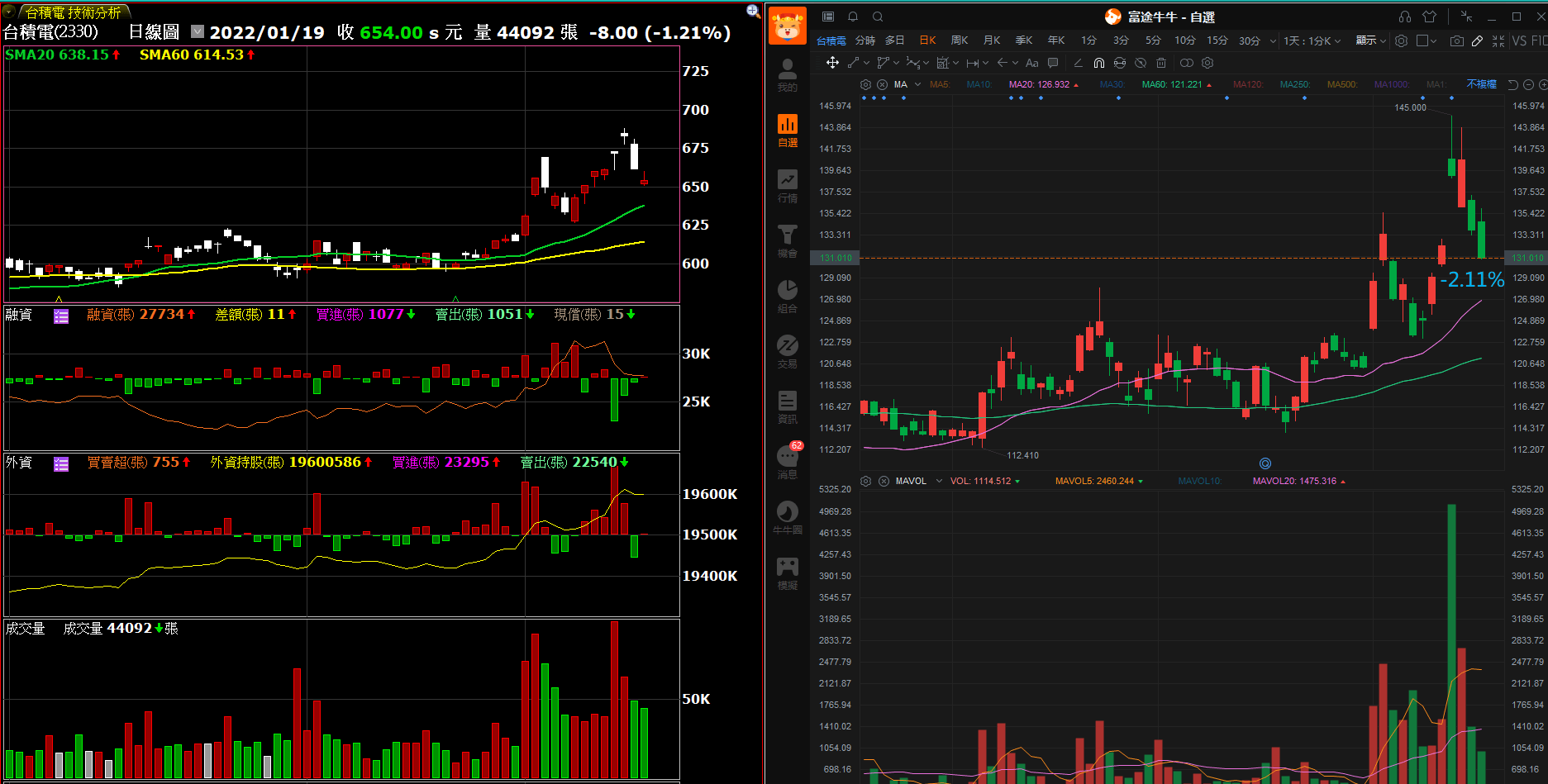The width and height of the screenshot is (1548, 784).
Task: Click the fullscreen collapse arrows icon
Action: (x=1498, y=40)
